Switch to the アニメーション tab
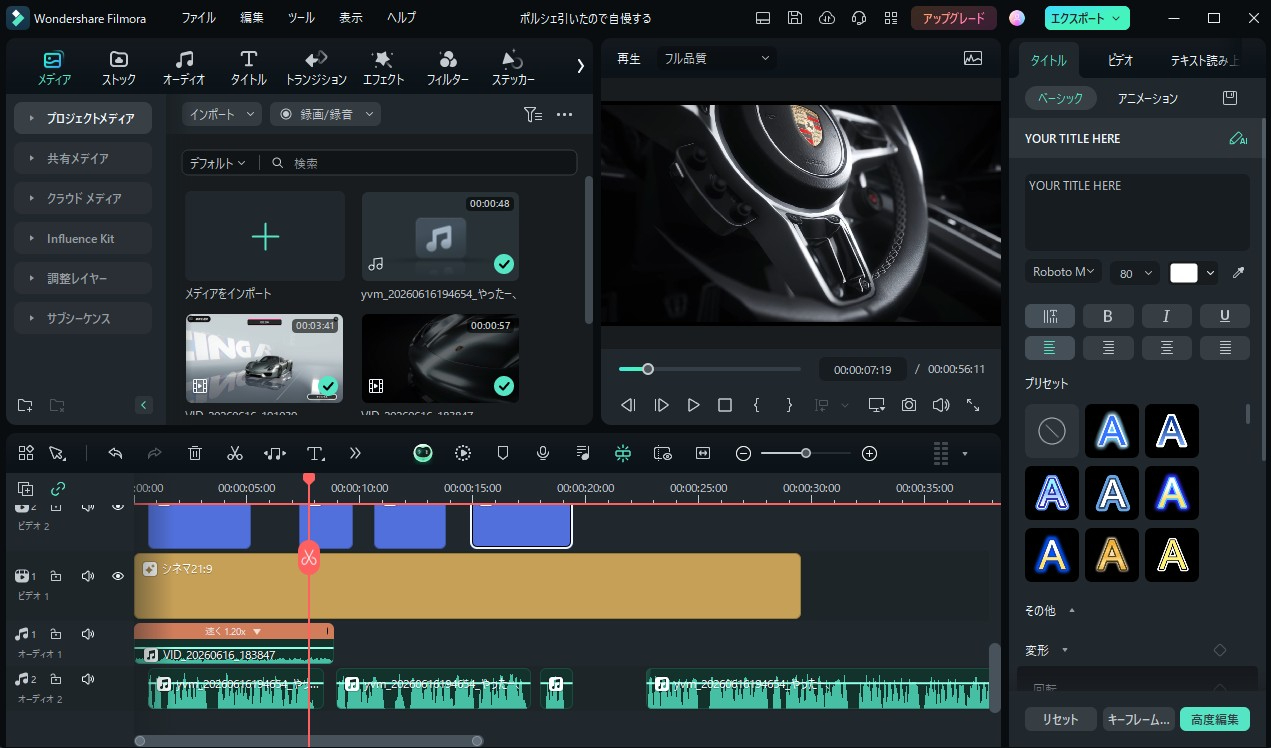 point(1148,98)
